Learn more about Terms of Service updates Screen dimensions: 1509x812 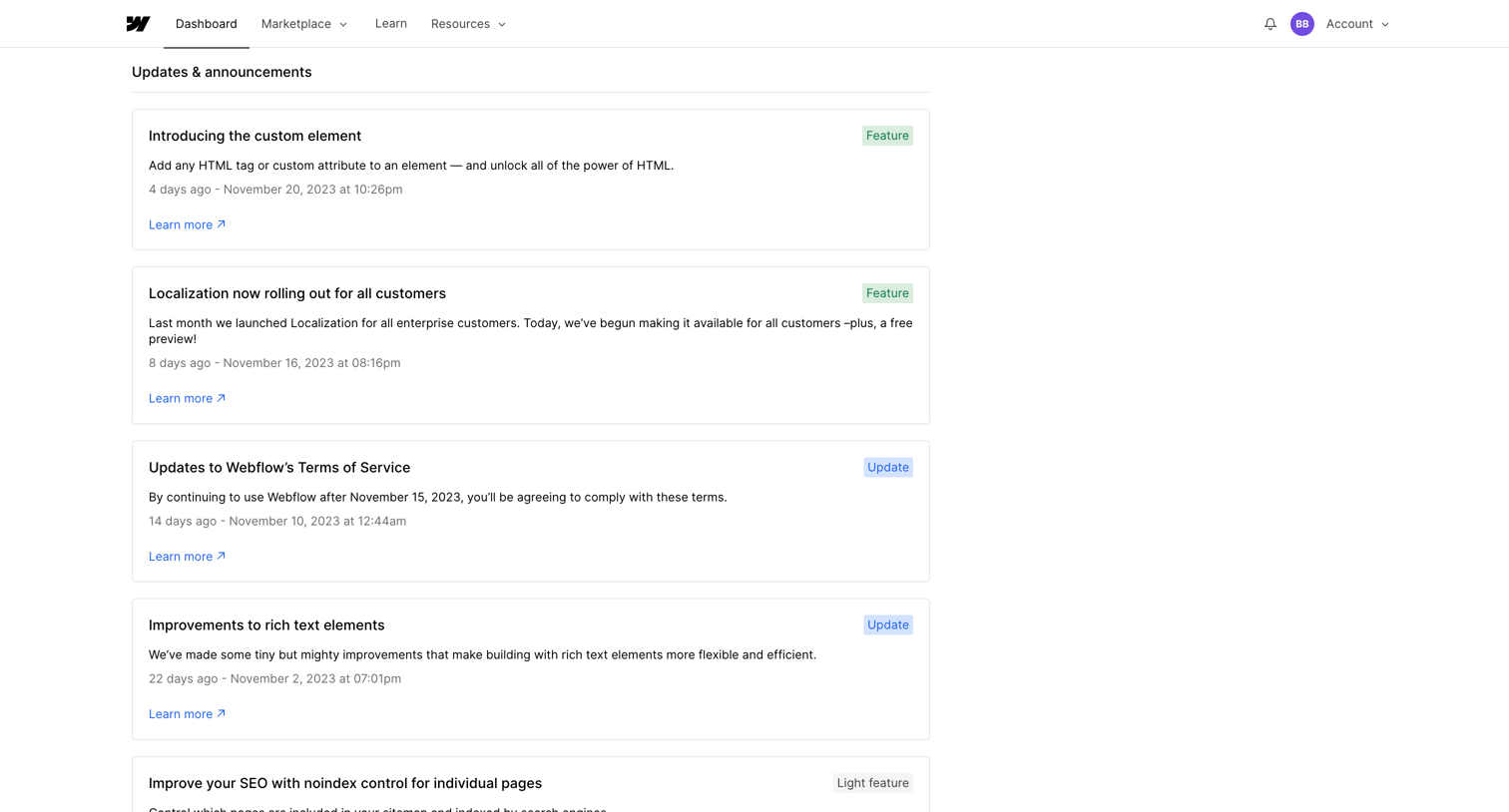(x=188, y=557)
